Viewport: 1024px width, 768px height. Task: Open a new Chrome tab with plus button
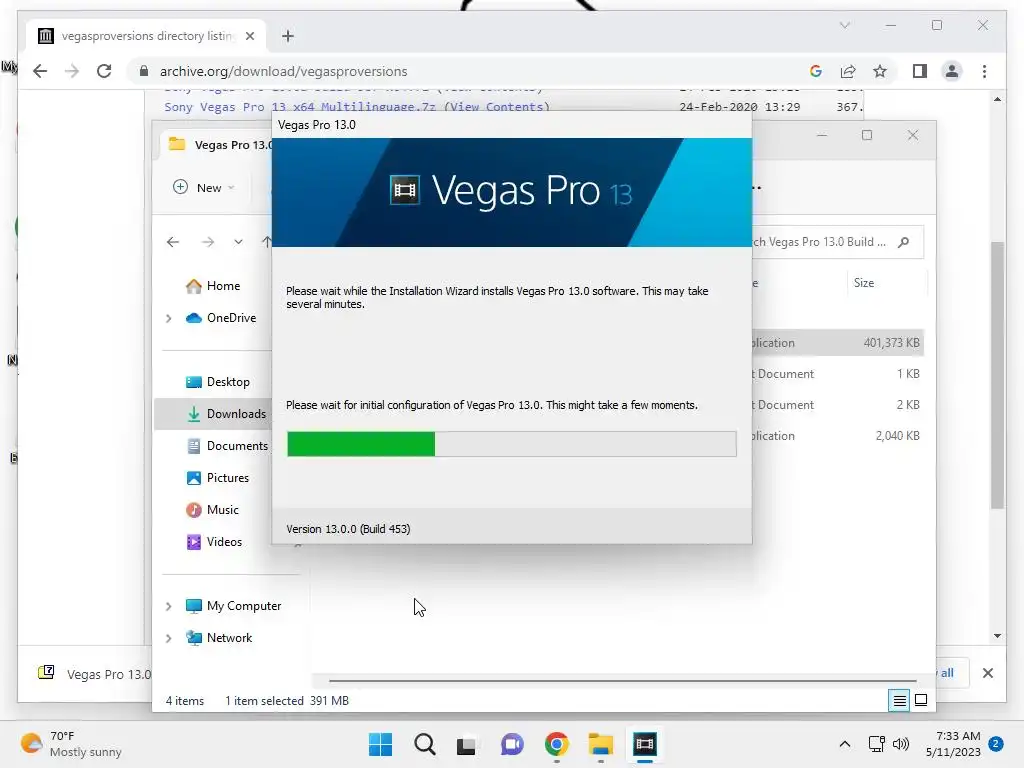point(288,36)
